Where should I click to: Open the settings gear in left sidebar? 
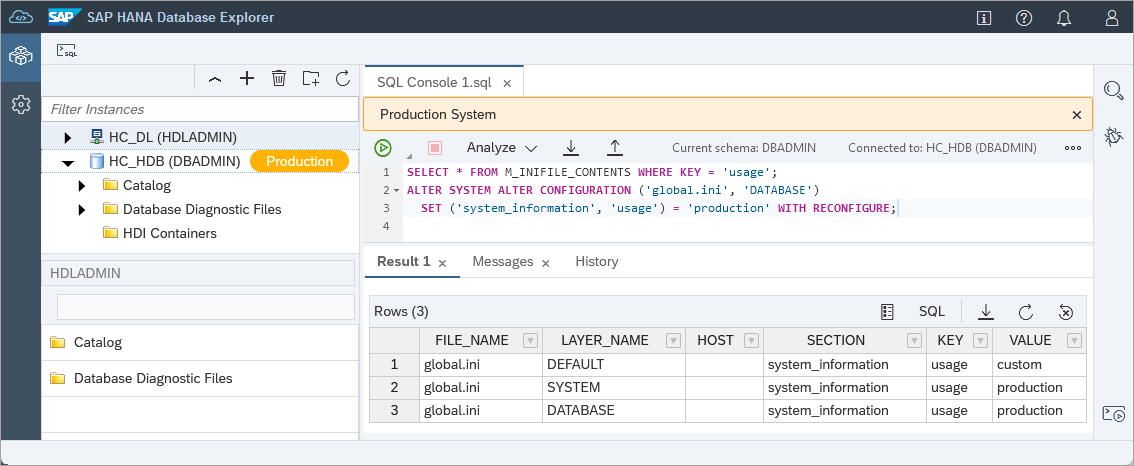(20, 105)
